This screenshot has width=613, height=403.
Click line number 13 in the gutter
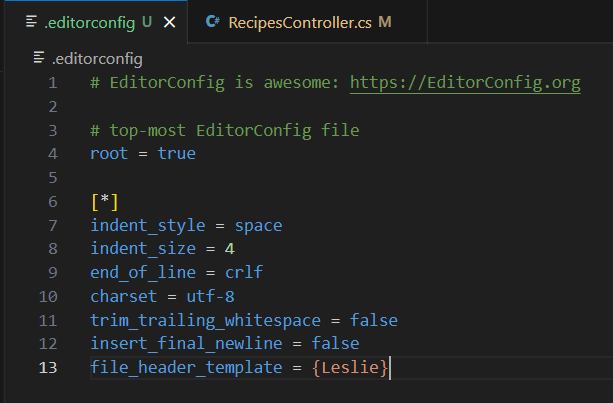point(48,368)
